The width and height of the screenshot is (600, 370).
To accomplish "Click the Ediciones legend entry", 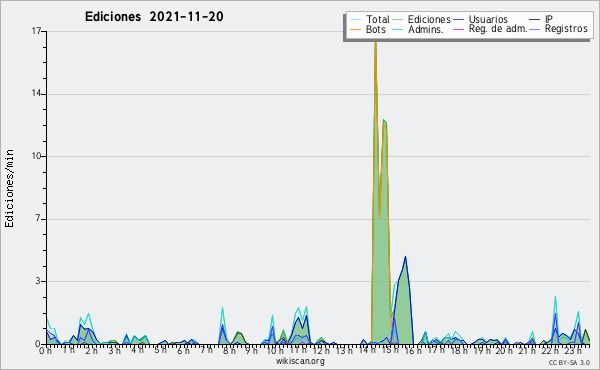I will [422, 19].
